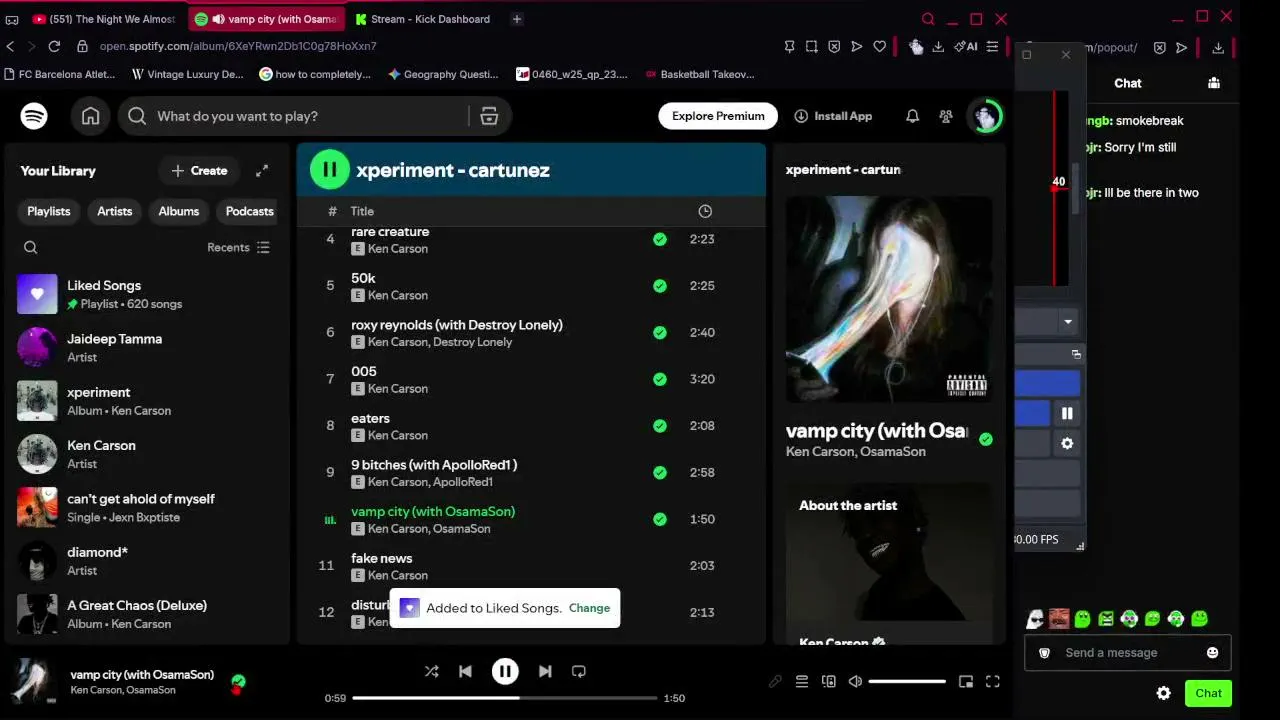Open Friend Activity icon
The width and height of the screenshot is (1280, 720).
point(946,116)
